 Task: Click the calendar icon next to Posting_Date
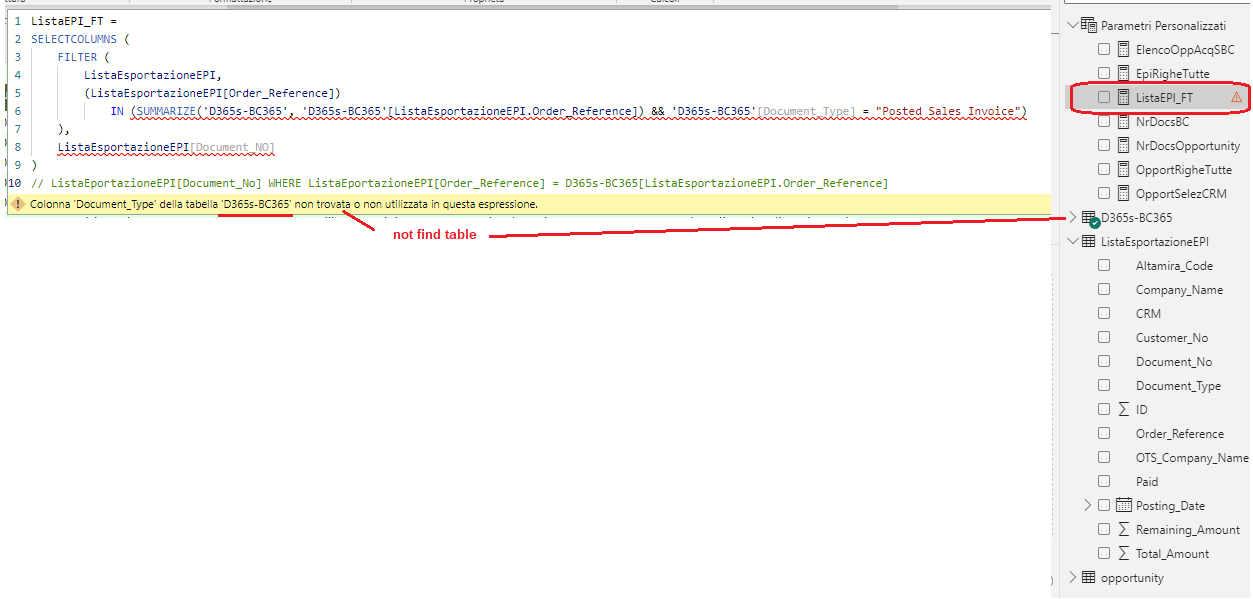(1123, 505)
